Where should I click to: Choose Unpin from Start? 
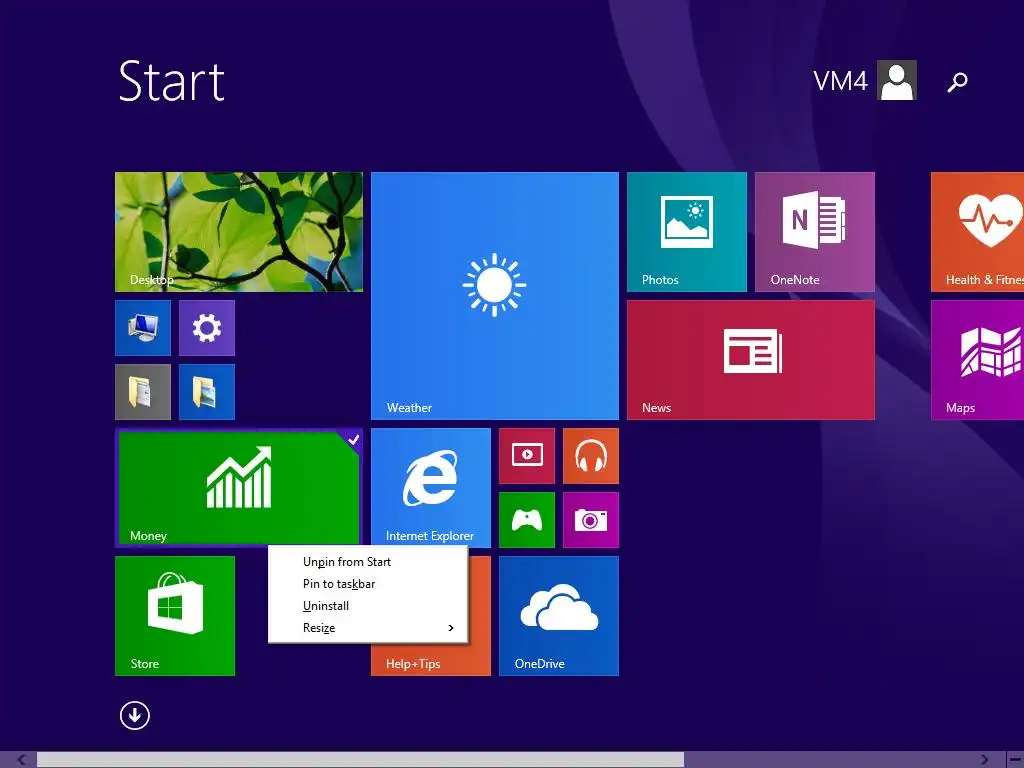pyautogui.click(x=368, y=562)
